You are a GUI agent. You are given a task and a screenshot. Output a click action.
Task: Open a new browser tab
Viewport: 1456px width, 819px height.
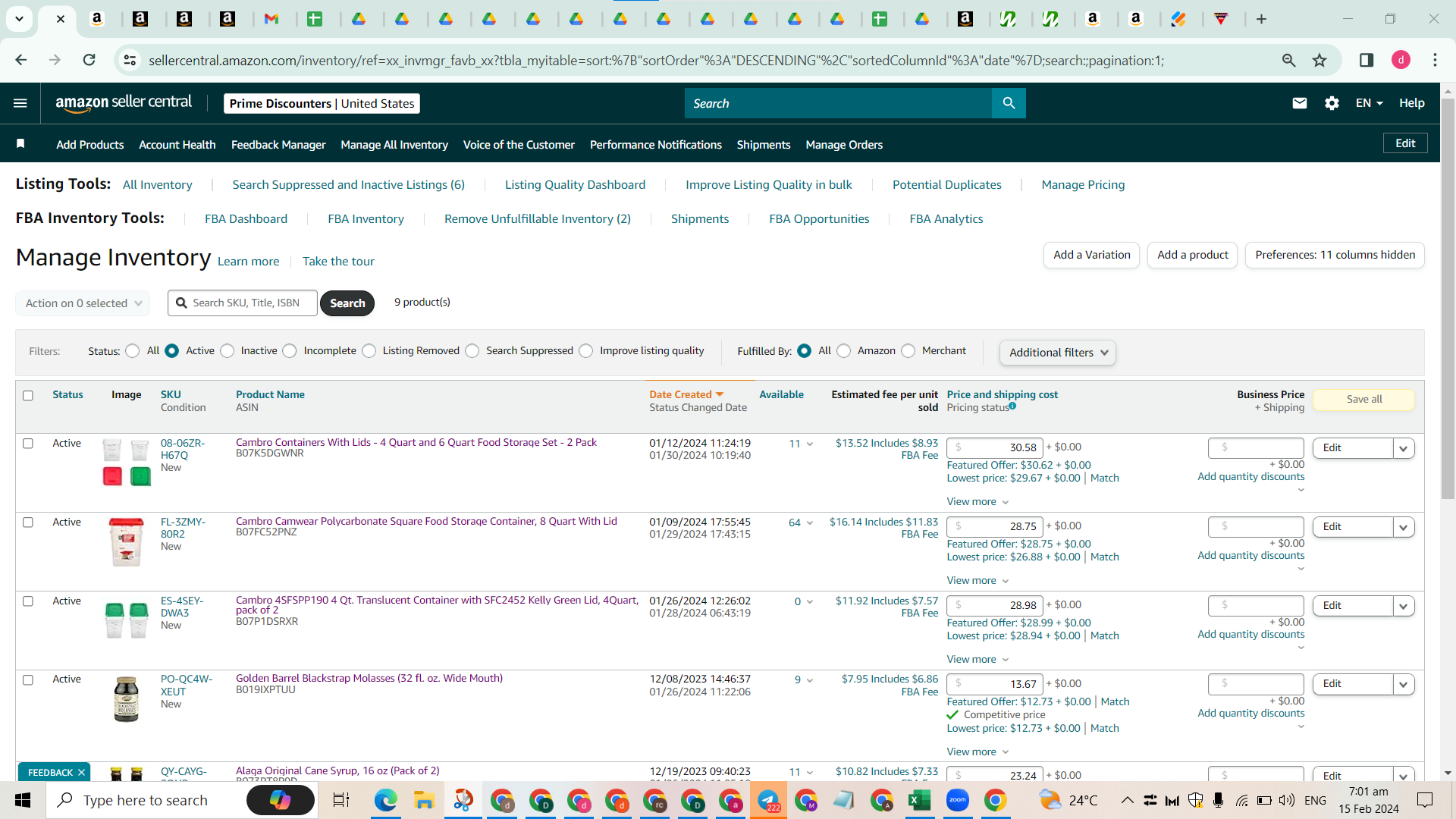coord(1261,19)
